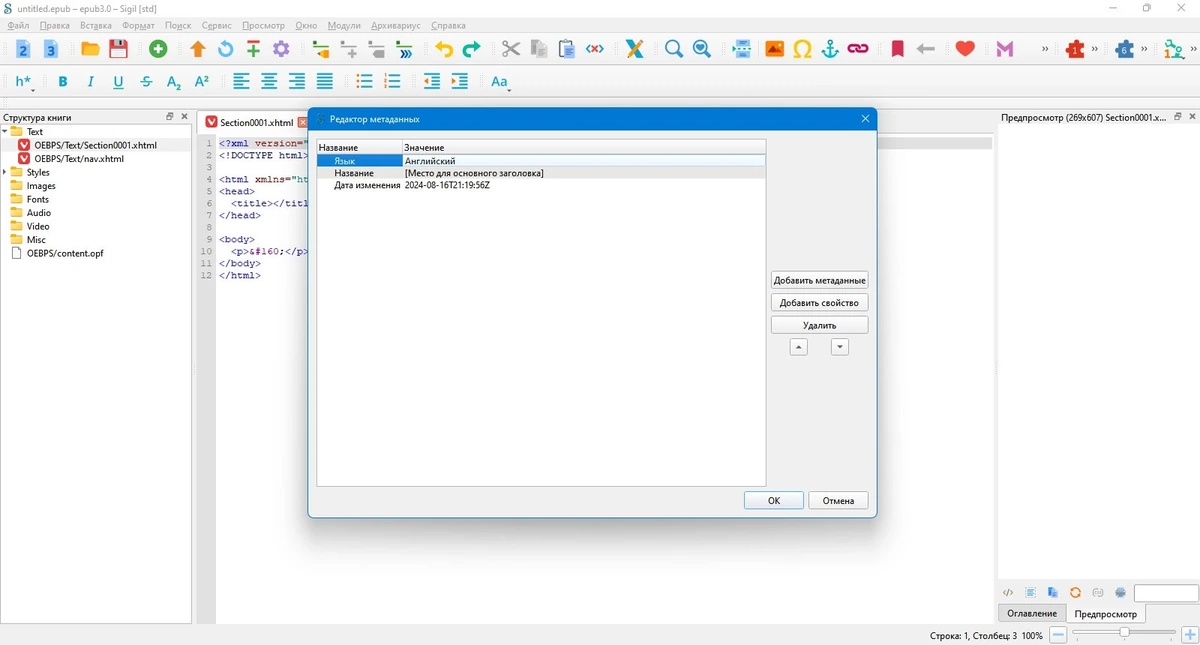Select the Дата изменения metadata row
This screenshot has width=1200, height=645.
(x=541, y=185)
